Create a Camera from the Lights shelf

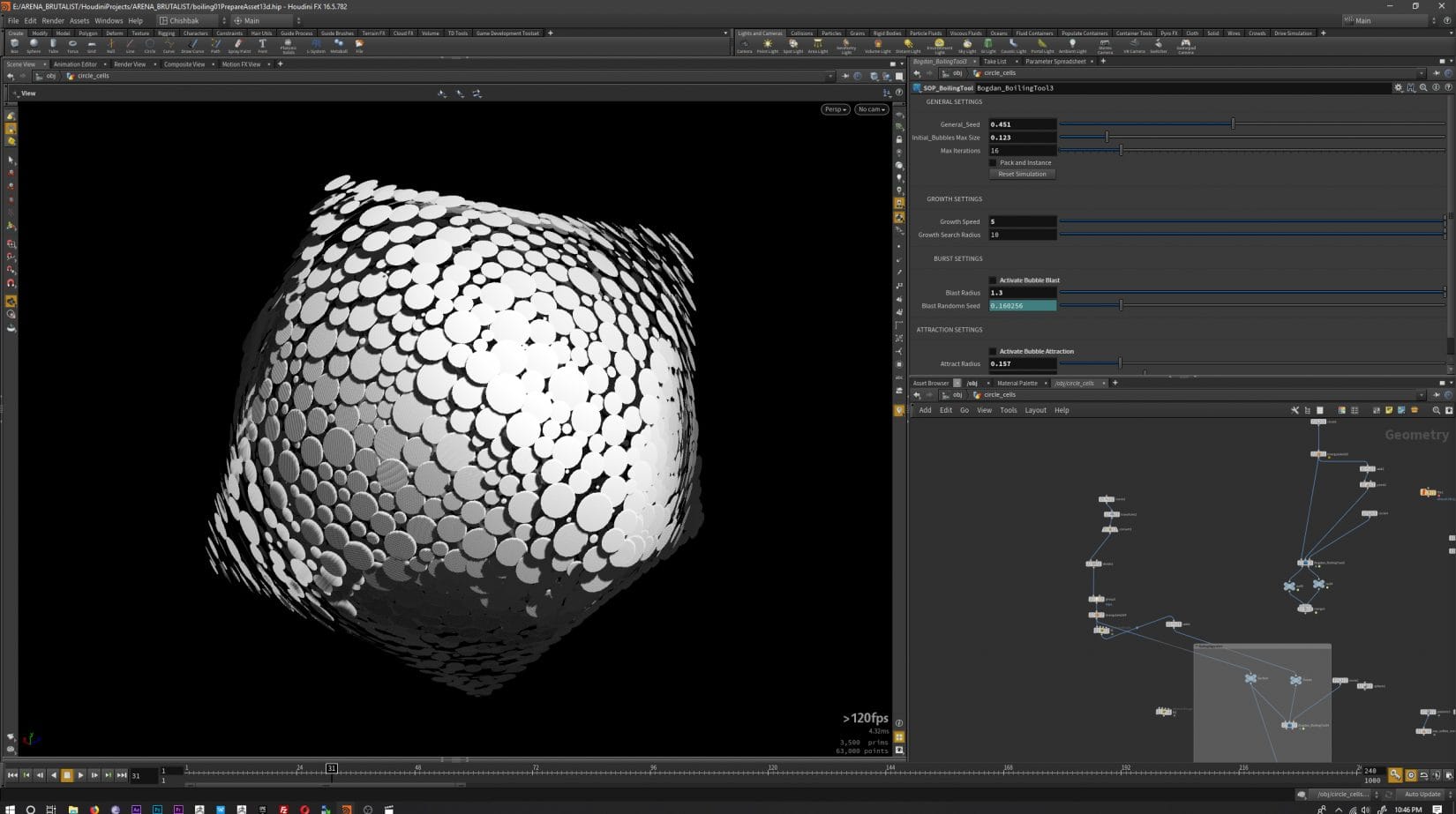pyautogui.click(x=745, y=44)
